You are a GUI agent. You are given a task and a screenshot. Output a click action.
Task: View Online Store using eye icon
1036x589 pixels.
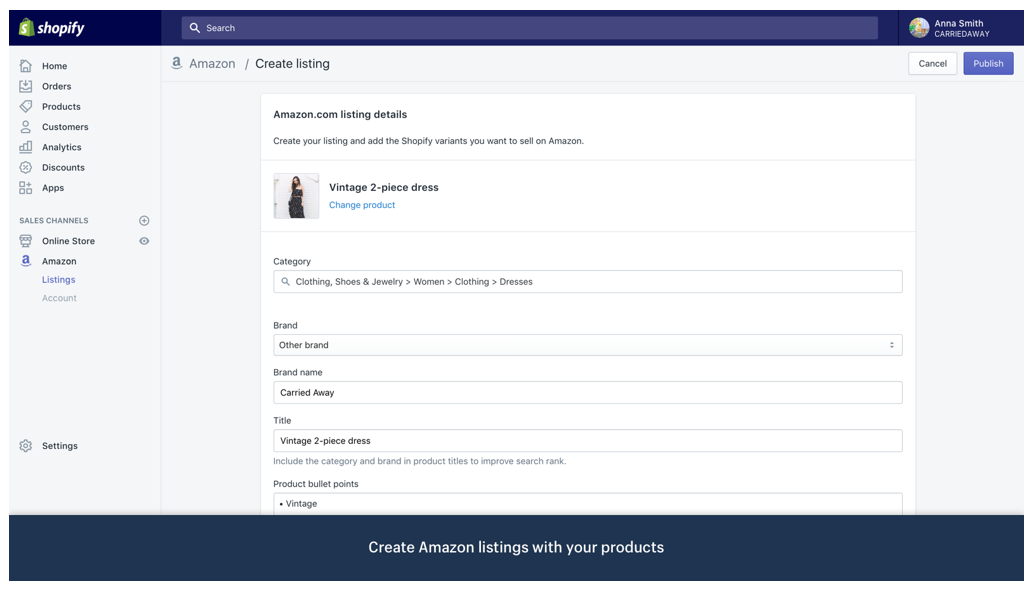pos(144,241)
